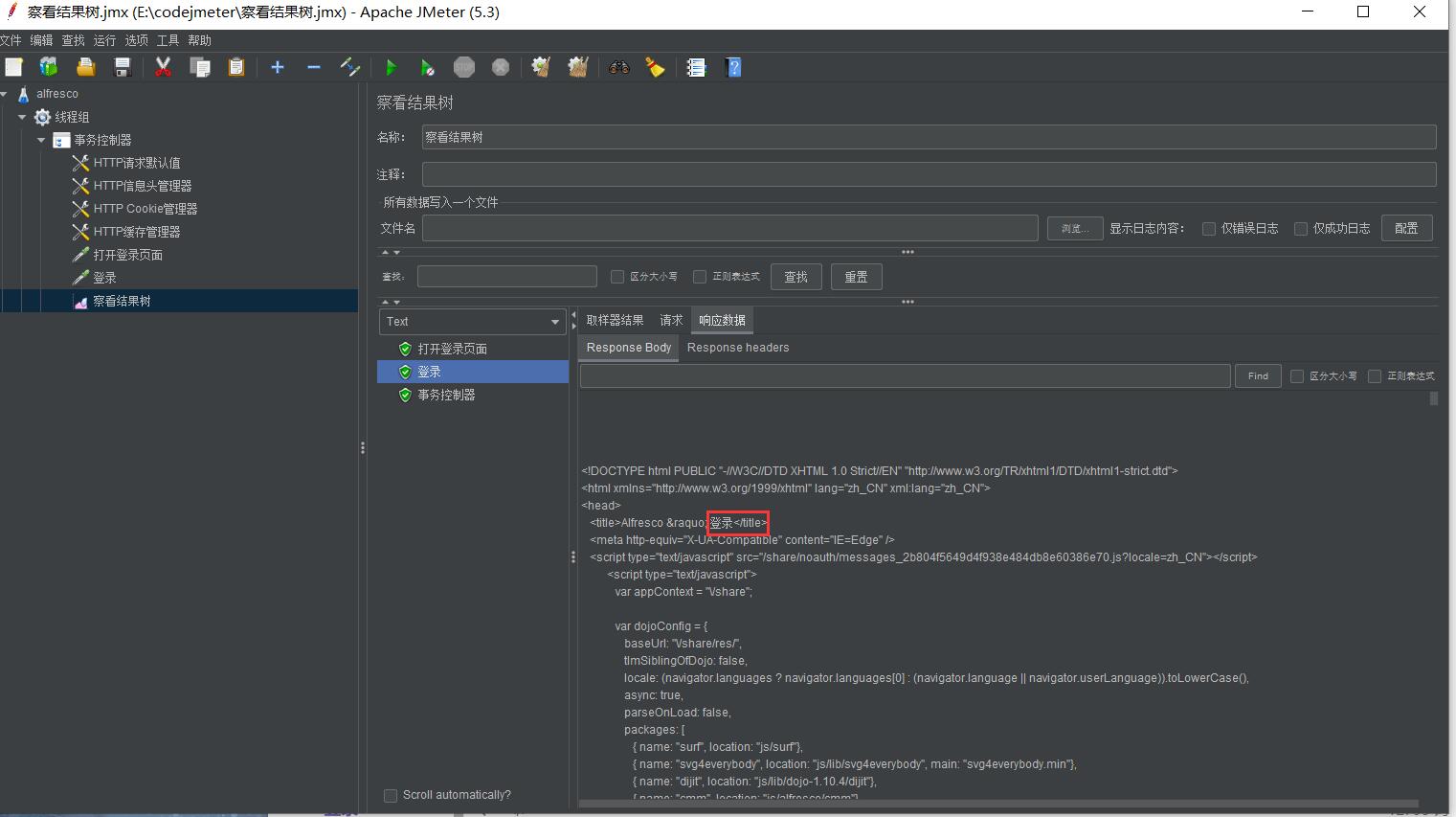
Task: Click the New test plan icon
Action: tap(13, 67)
